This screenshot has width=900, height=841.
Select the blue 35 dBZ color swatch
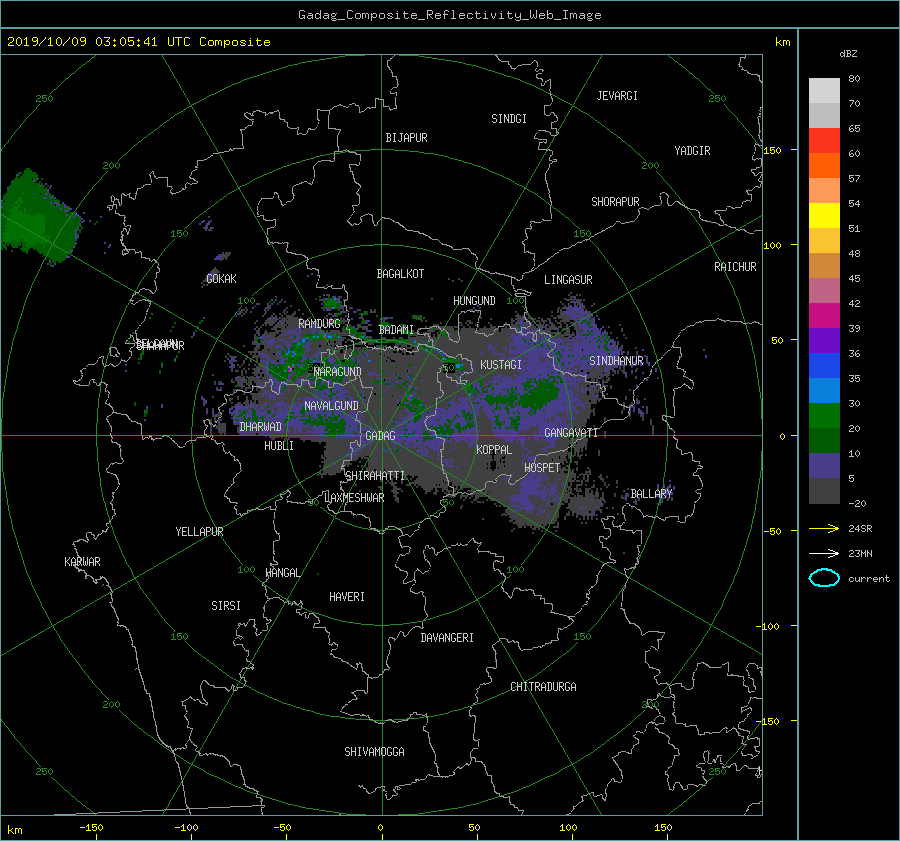(824, 365)
